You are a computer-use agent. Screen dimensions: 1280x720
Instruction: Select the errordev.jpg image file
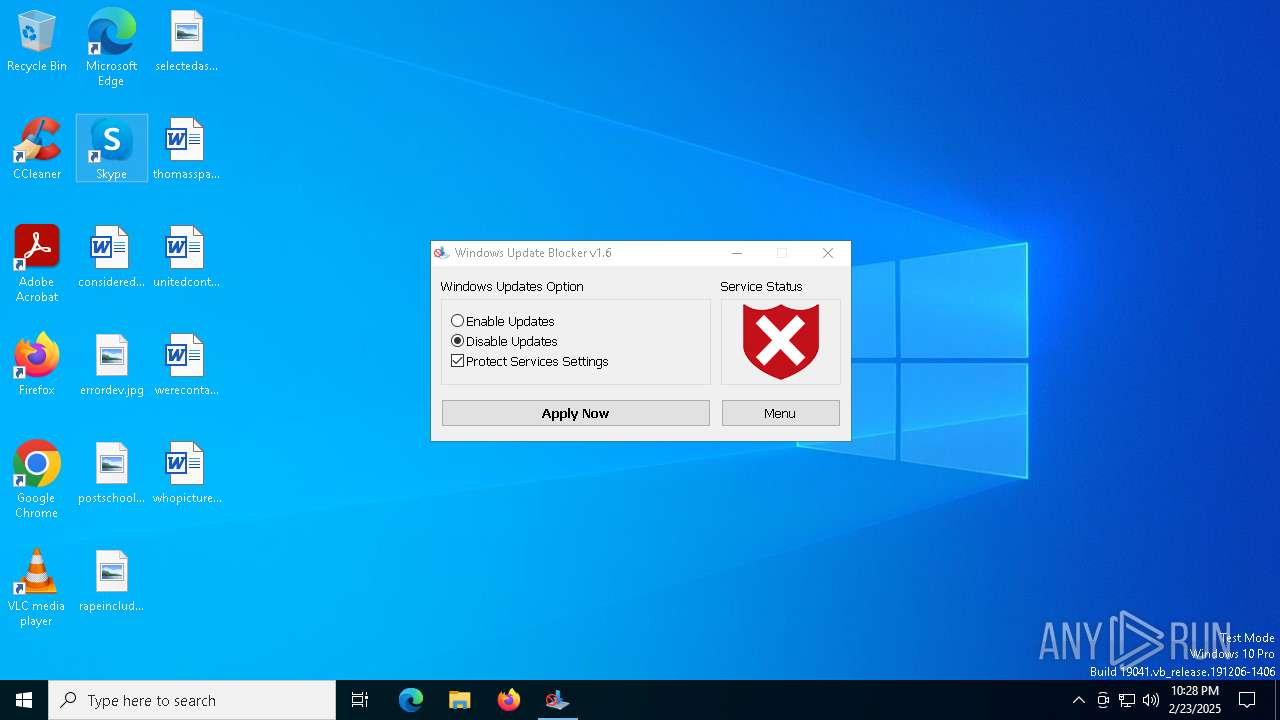(111, 365)
